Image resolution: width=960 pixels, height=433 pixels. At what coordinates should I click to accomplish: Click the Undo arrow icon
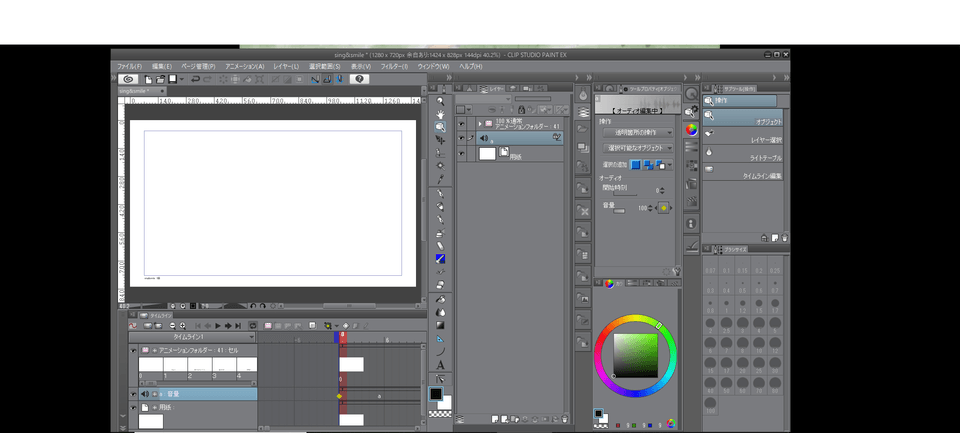coord(195,78)
